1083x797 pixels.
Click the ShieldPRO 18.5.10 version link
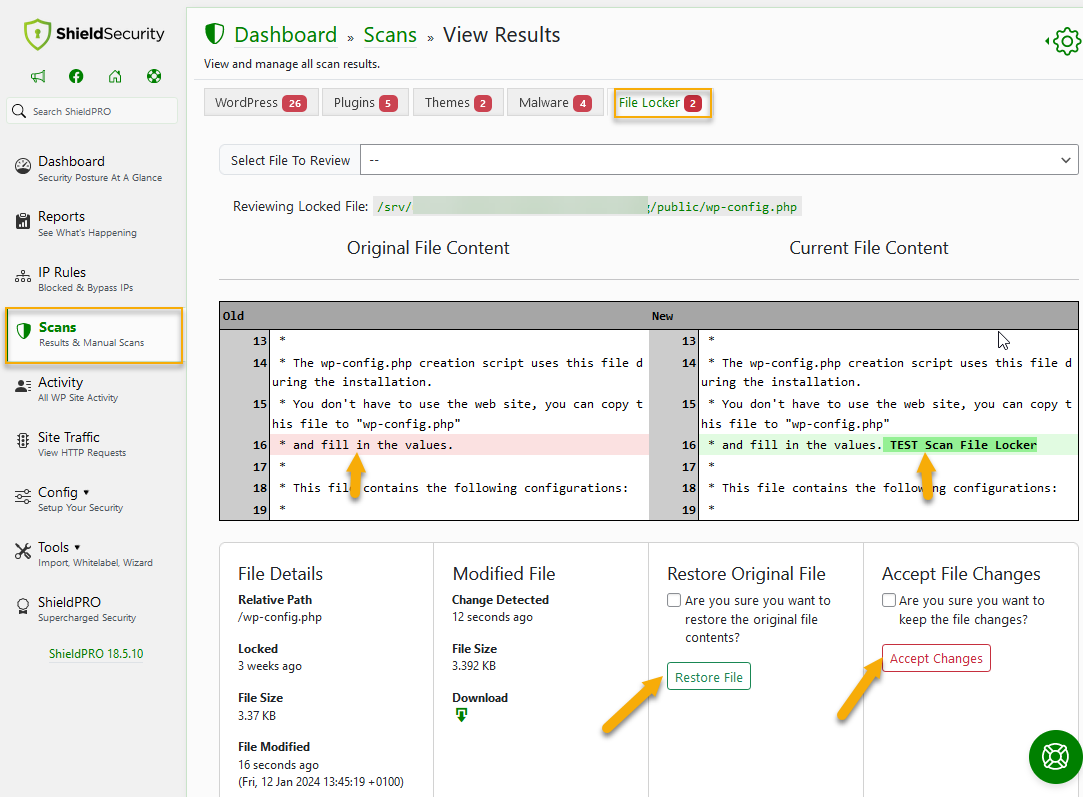pyautogui.click(x=96, y=653)
